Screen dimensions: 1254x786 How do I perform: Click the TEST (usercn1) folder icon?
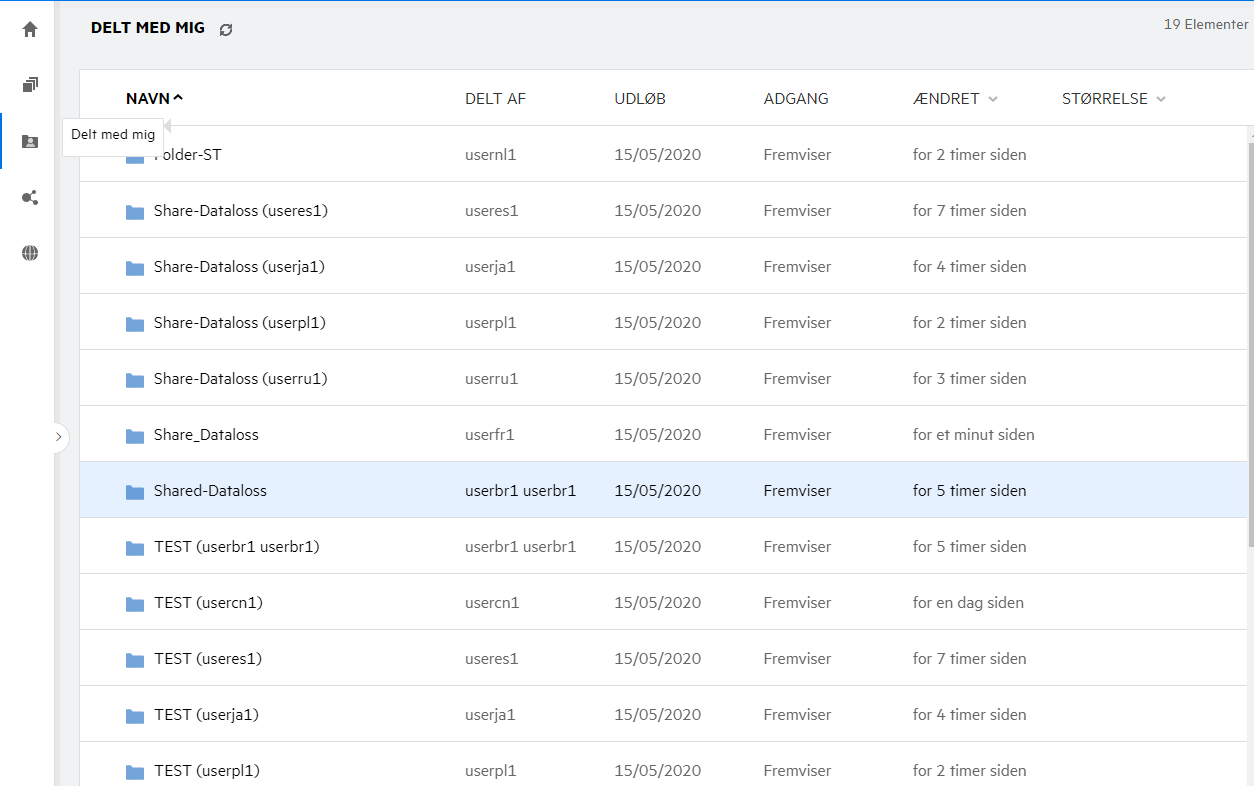(135, 604)
